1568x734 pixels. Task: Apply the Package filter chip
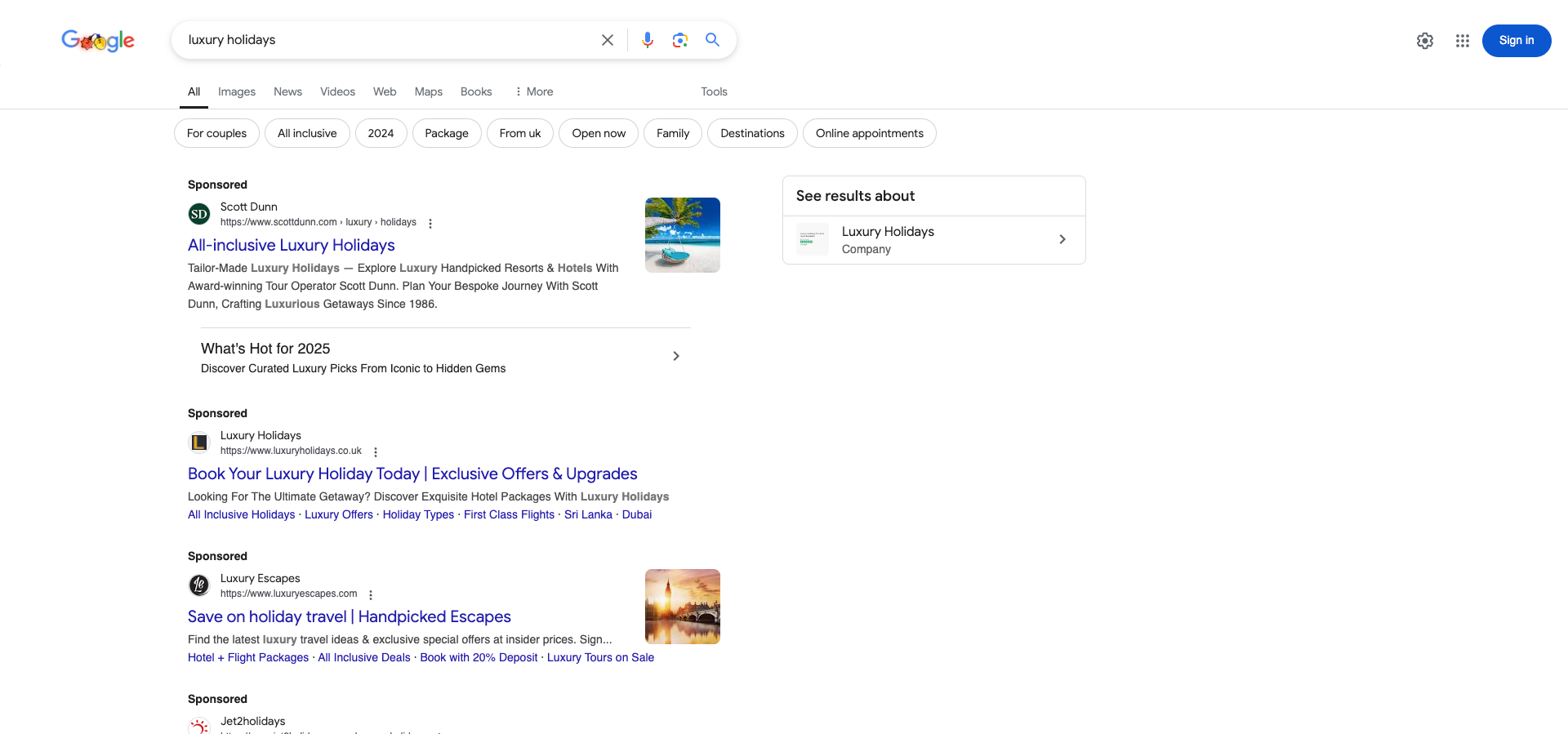click(x=447, y=133)
